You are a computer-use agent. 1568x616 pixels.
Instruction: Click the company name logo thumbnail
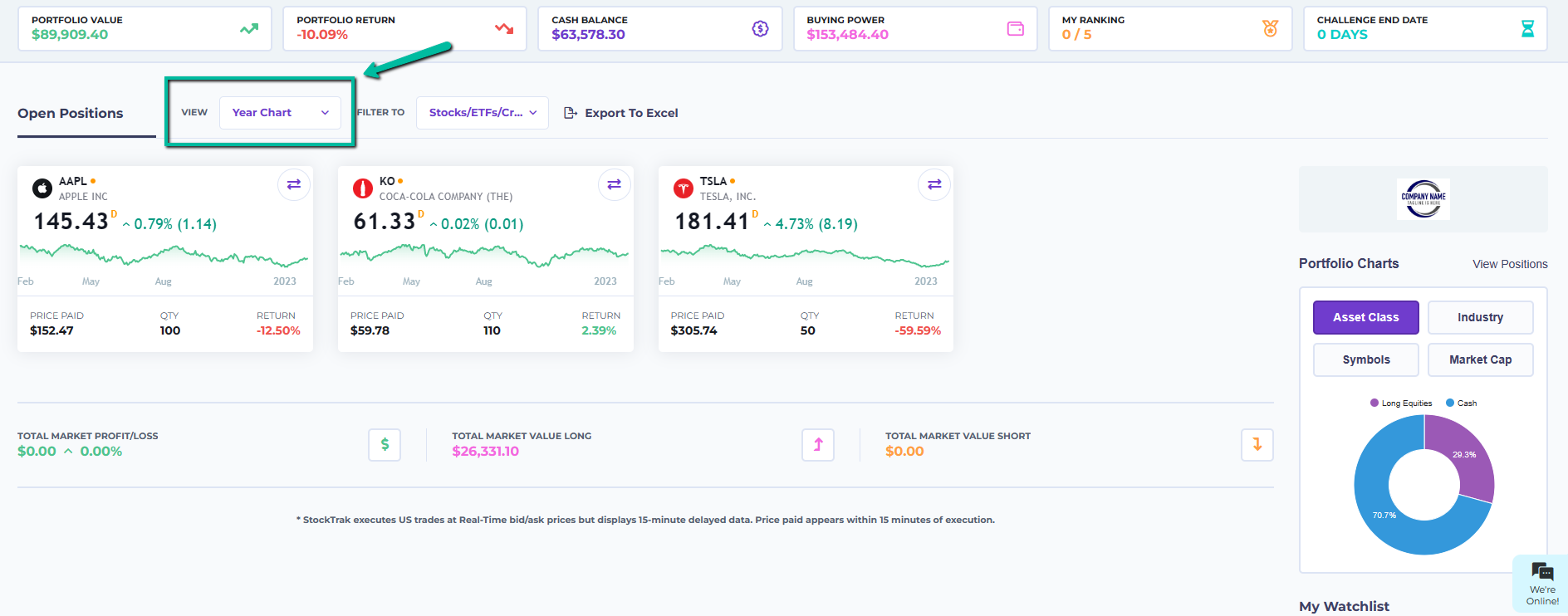pos(1423,199)
